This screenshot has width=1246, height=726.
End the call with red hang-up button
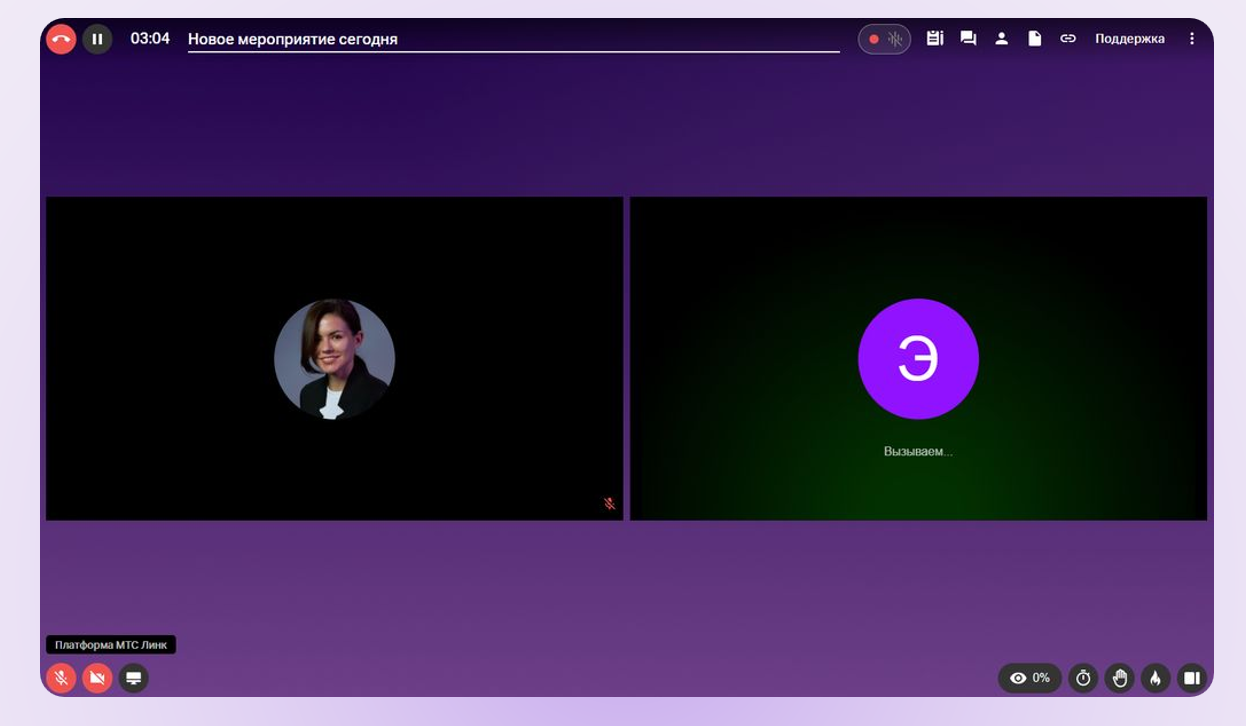[x=61, y=39]
